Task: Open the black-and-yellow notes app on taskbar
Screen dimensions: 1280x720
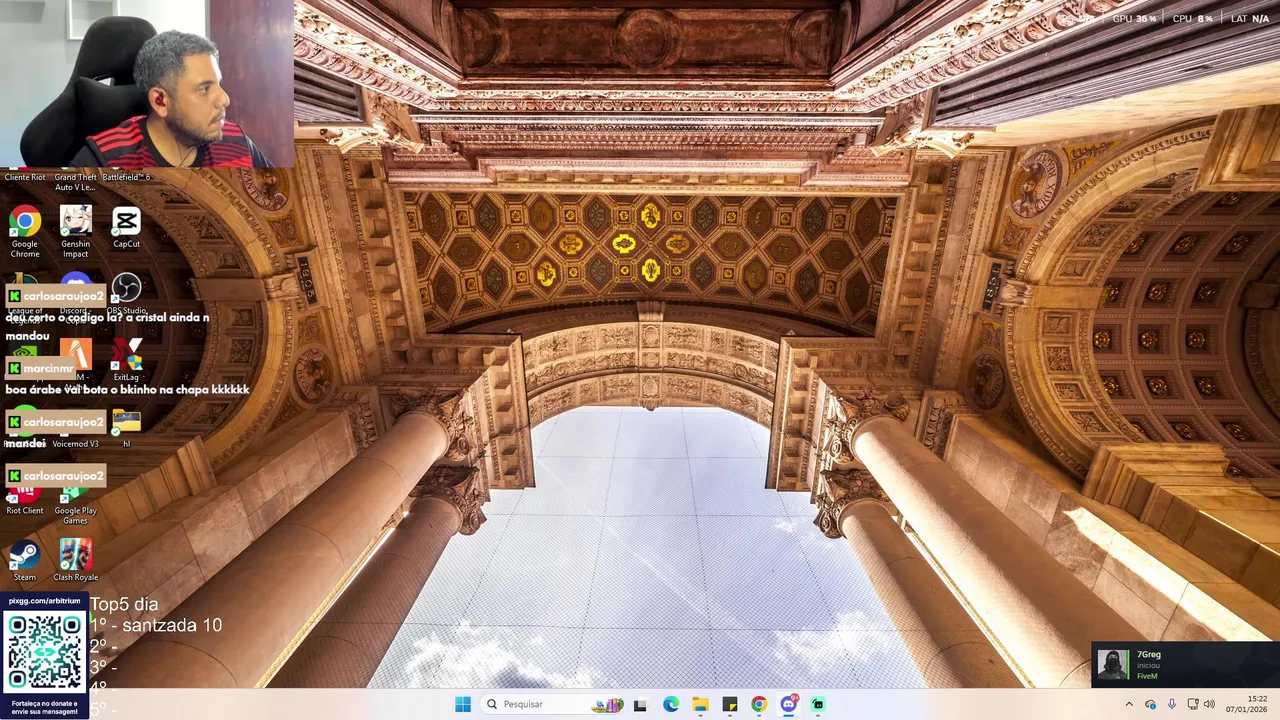Action: click(x=730, y=704)
